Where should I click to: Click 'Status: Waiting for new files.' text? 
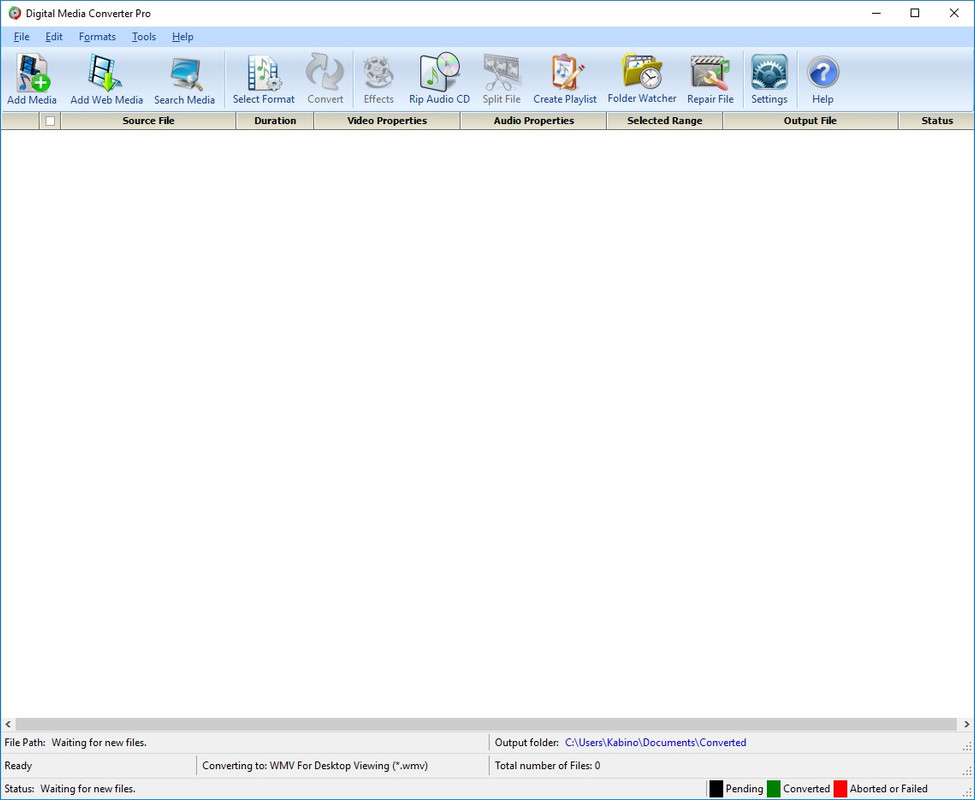(70, 789)
